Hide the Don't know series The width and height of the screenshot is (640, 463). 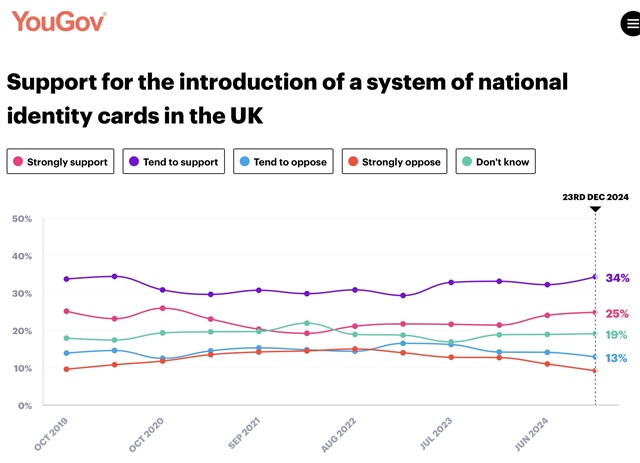click(495, 162)
